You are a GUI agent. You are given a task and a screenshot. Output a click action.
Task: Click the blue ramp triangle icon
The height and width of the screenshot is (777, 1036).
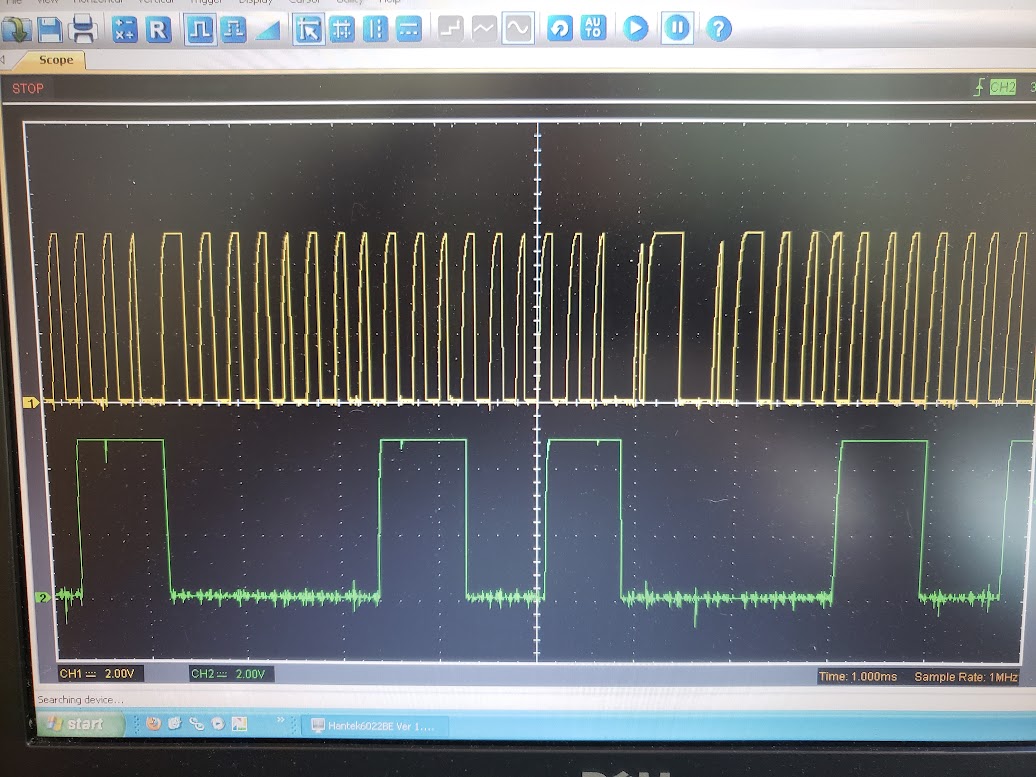268,30
